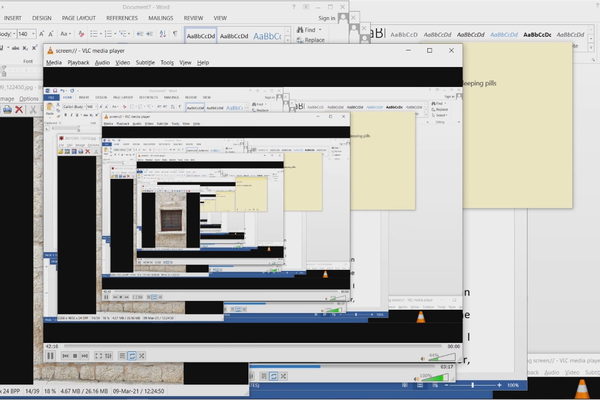Click Next media button in front VLC
Viewport: 600px width, 400px height.
pos(85,356)
